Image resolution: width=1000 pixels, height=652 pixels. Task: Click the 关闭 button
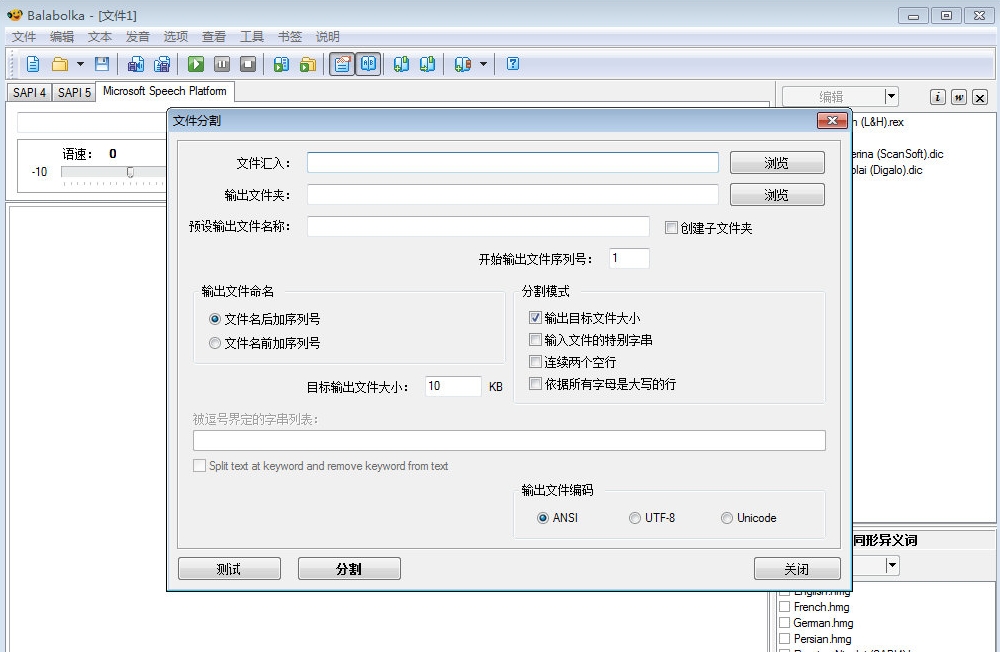pos(797,568)
